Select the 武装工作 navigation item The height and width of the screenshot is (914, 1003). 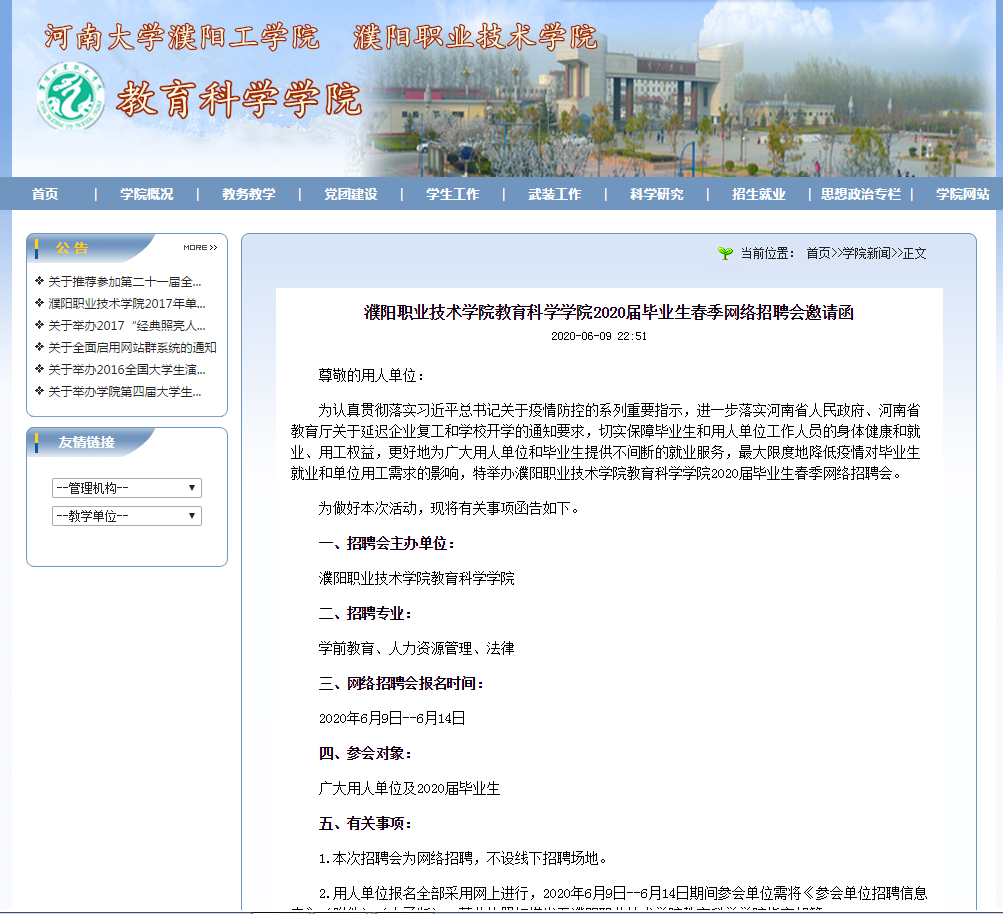[x=555, y=194]
